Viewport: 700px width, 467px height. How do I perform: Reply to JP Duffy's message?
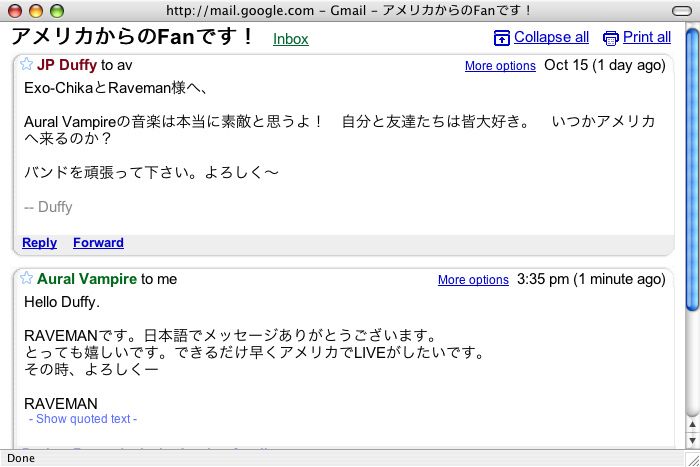click(x=39, y=243)
